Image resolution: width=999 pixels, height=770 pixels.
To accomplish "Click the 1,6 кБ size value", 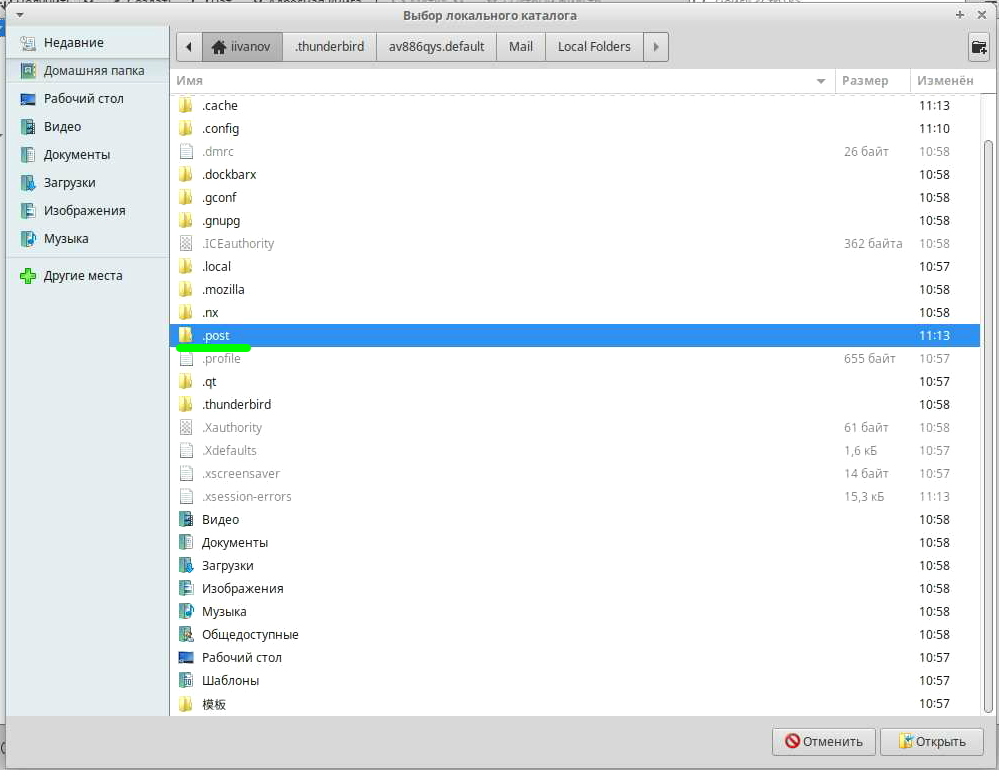I will [x=860, y=450].
